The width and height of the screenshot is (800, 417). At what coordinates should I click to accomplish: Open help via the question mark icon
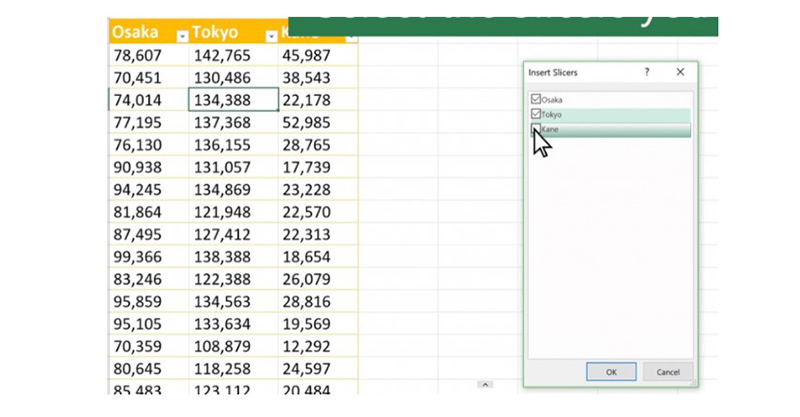click(x=647, y=72)
